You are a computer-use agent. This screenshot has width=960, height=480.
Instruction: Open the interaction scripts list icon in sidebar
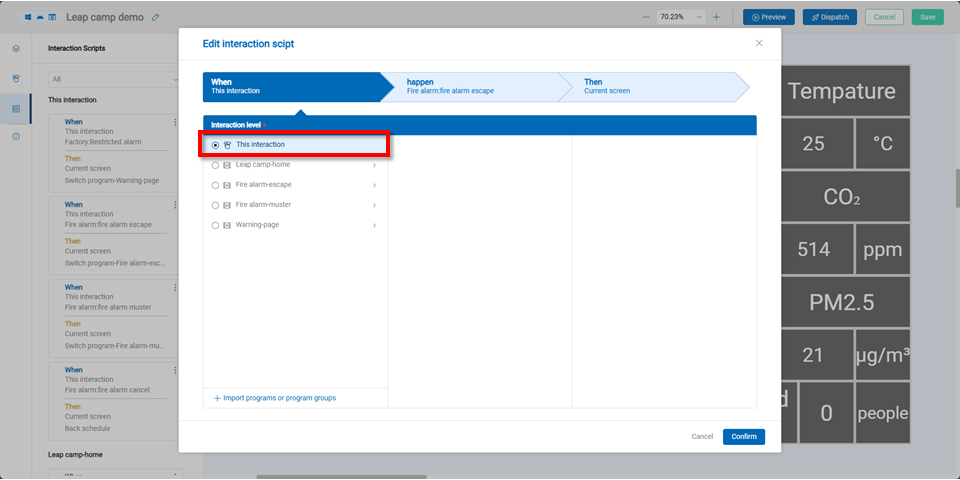click(x=16, y=108)
